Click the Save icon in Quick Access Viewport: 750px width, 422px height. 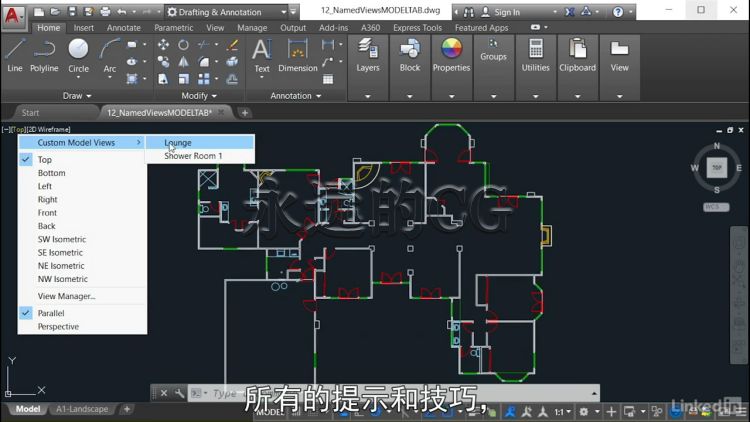click(x=72, y=11)
